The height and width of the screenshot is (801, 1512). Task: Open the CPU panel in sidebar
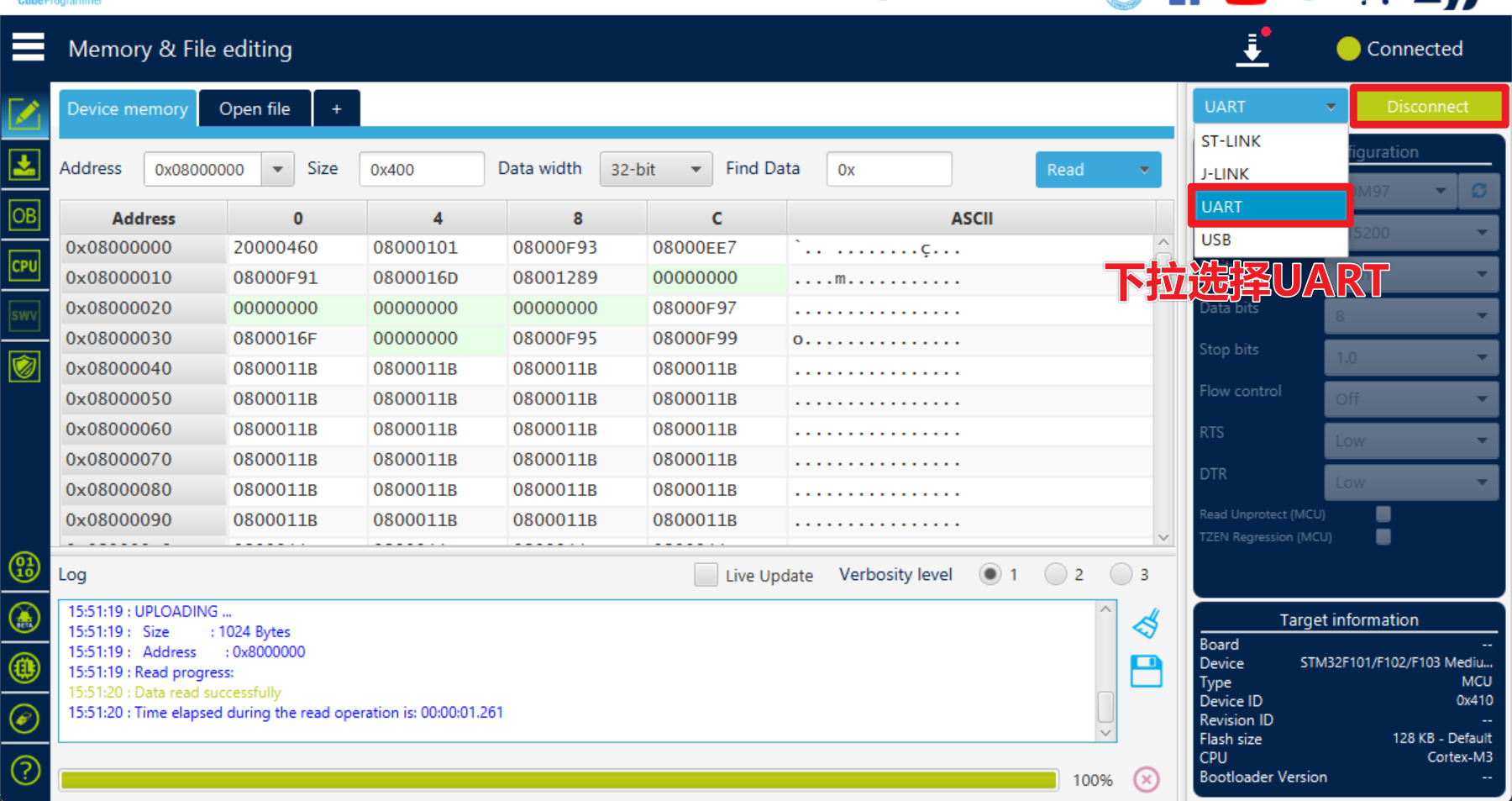pyautogui.click(x=24, y=266)
